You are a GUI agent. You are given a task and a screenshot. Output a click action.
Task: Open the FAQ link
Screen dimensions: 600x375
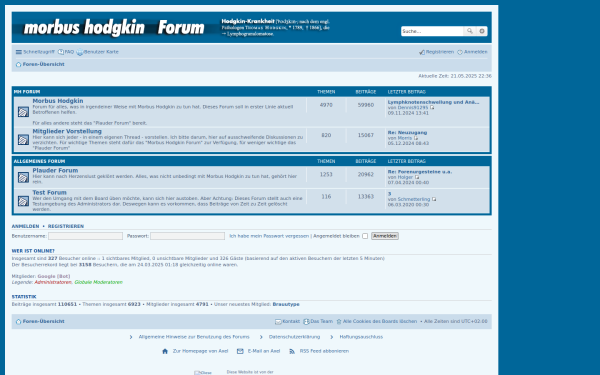[66, 52]
